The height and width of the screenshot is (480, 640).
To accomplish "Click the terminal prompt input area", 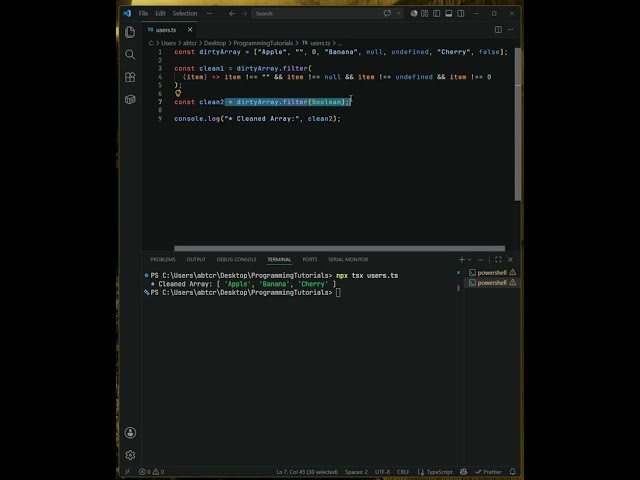I will tap(338, 292).
